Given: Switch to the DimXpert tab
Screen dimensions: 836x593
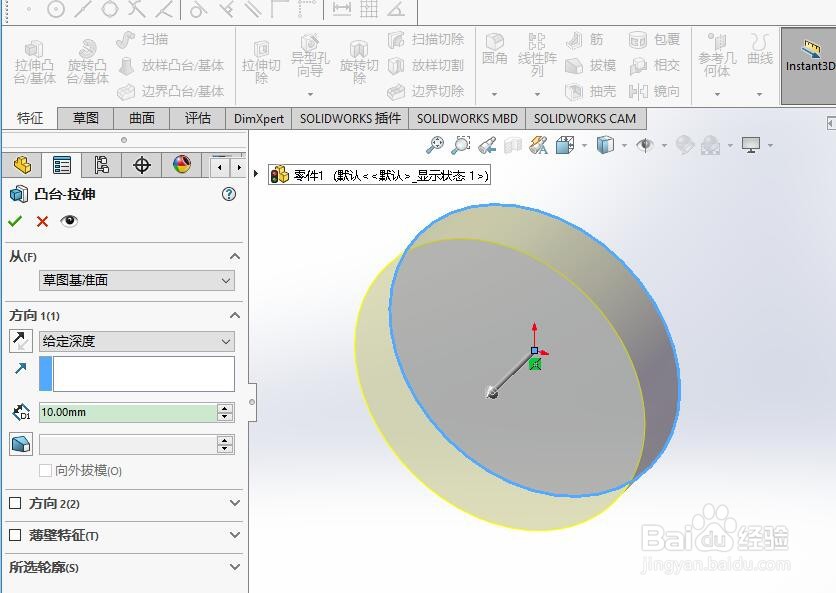Looking at the screenshot, I should click(x=259, y=118).
